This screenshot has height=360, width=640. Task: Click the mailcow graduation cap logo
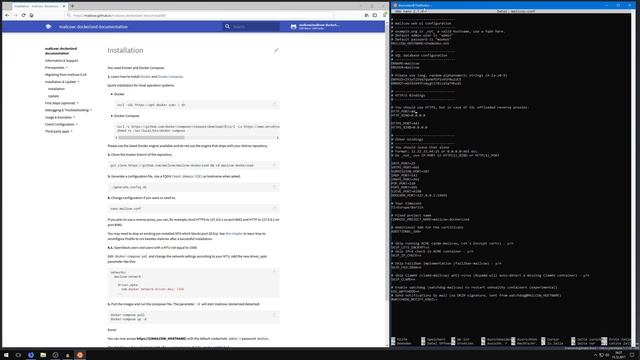[48, 27]
